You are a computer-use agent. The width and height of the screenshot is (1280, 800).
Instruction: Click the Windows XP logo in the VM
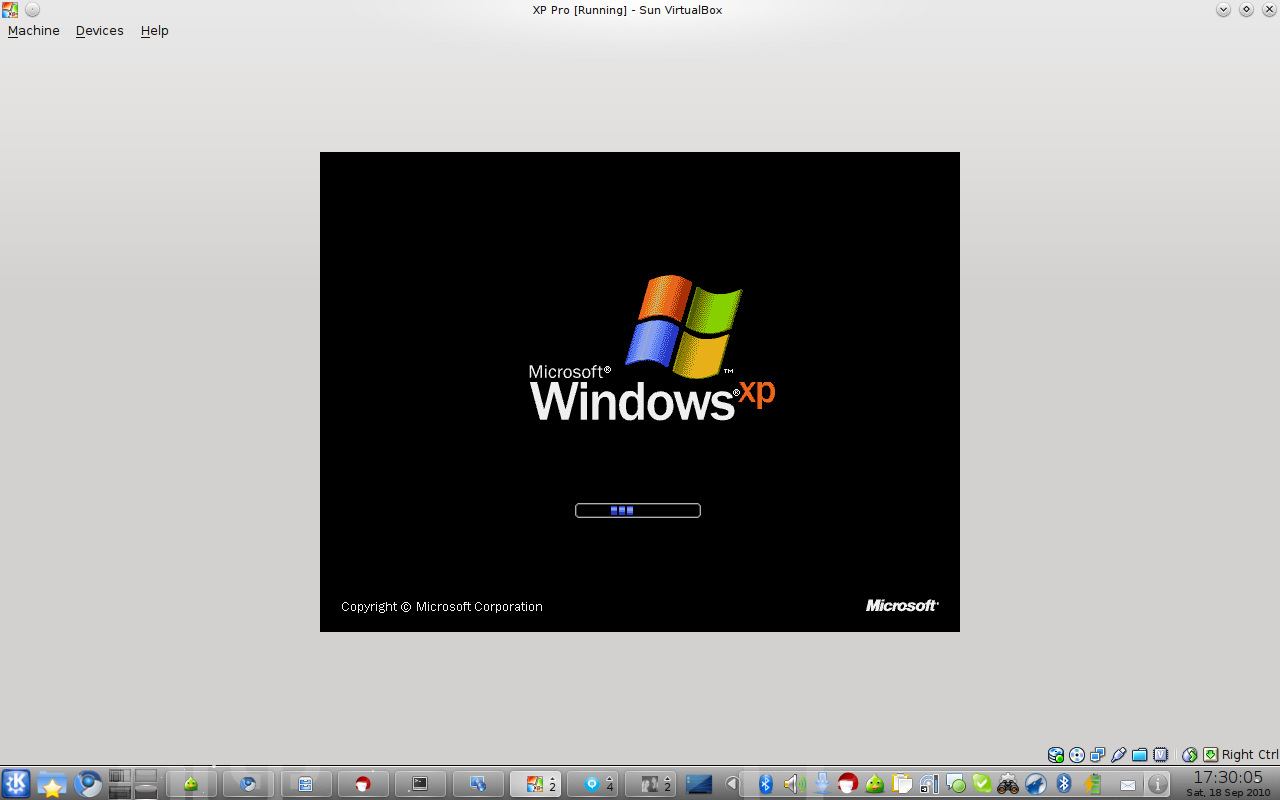pos(652,348)
